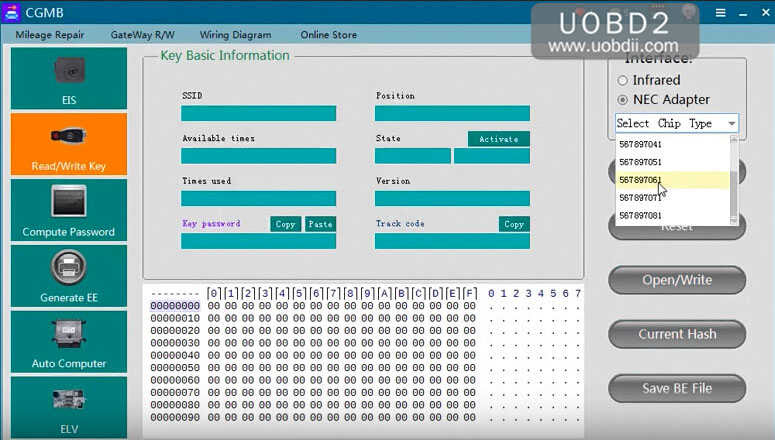Click the SSID field
This screenshot has width=775, height=440.
click(x=258, y=113)
